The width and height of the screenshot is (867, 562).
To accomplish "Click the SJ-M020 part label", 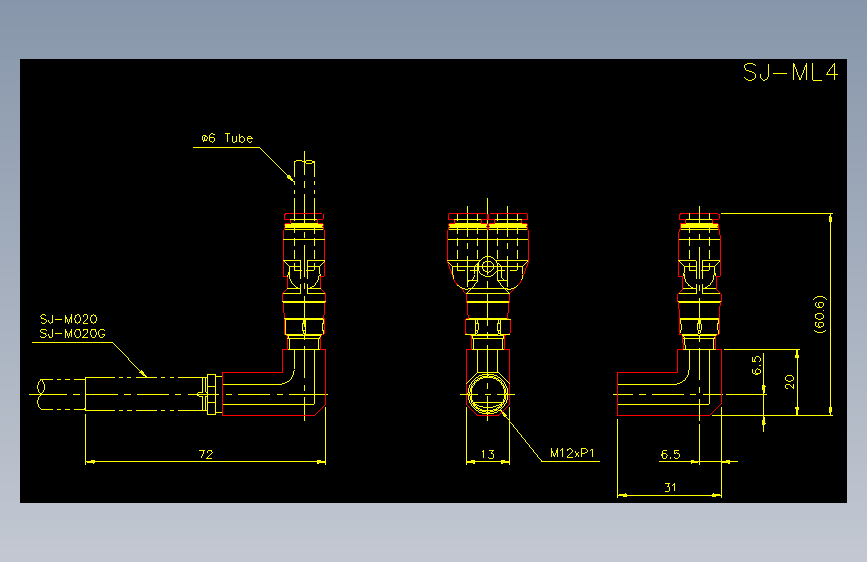I will point(69,319).
